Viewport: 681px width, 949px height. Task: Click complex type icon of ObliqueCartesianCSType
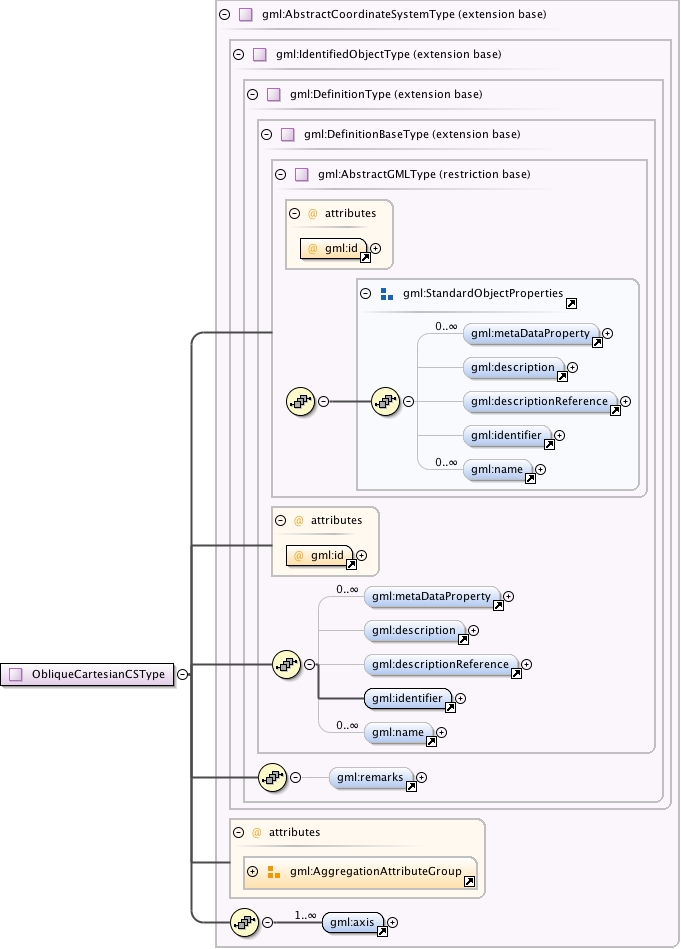[x=16, y=674]
